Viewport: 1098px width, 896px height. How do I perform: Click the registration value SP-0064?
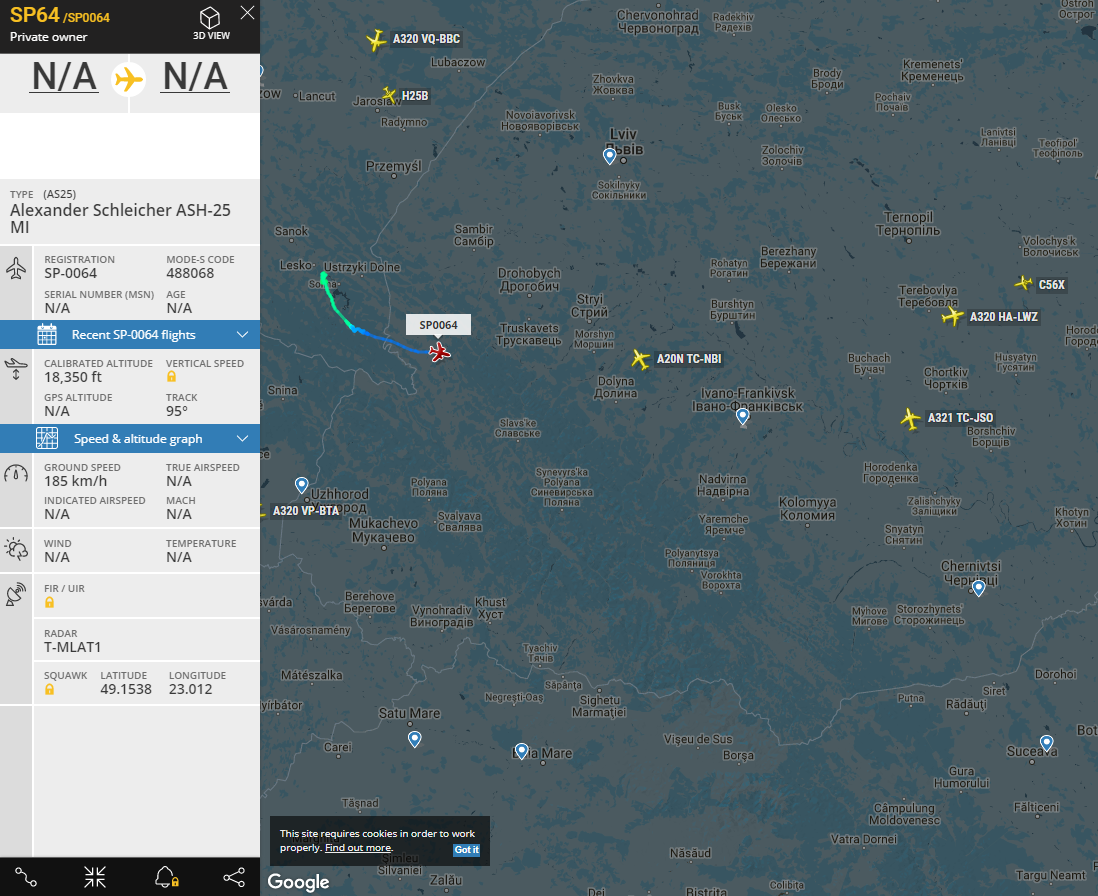[x=71, y=274]
